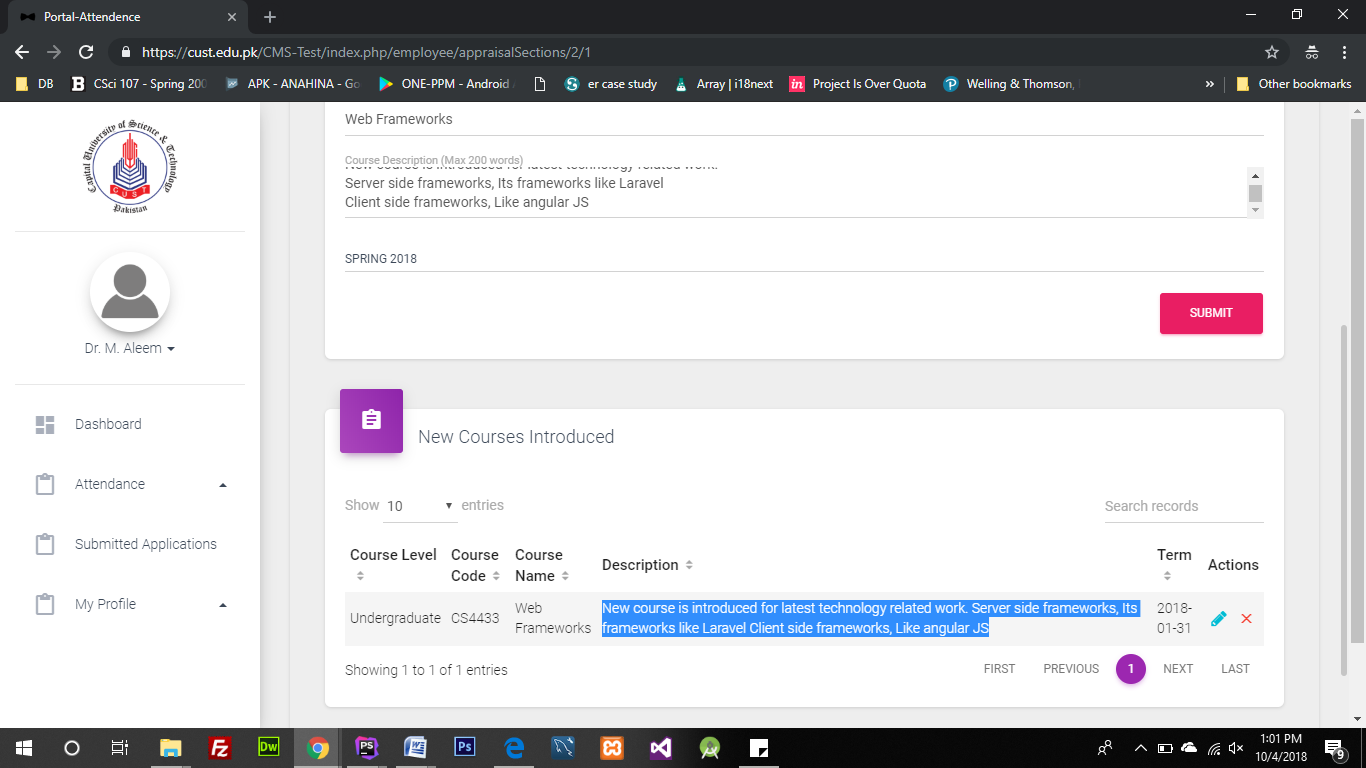Viewport: 1366px width, 768px height.
Task: Open the show entries count dropdown
Action: click(420, 506)
